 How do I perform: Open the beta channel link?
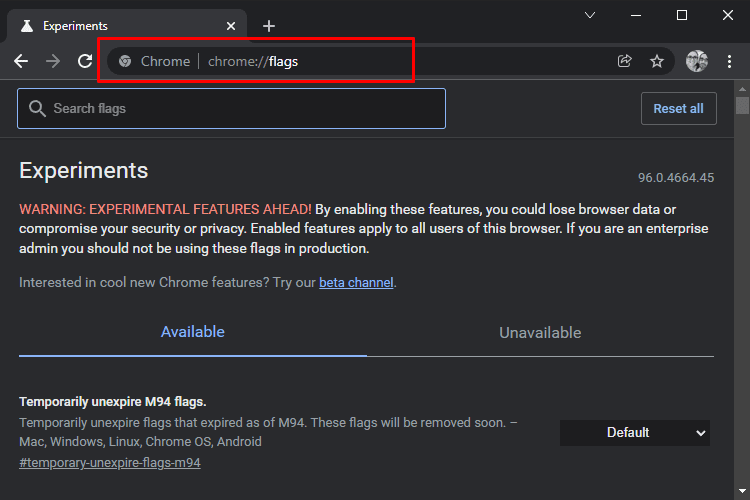pos(356,283)
